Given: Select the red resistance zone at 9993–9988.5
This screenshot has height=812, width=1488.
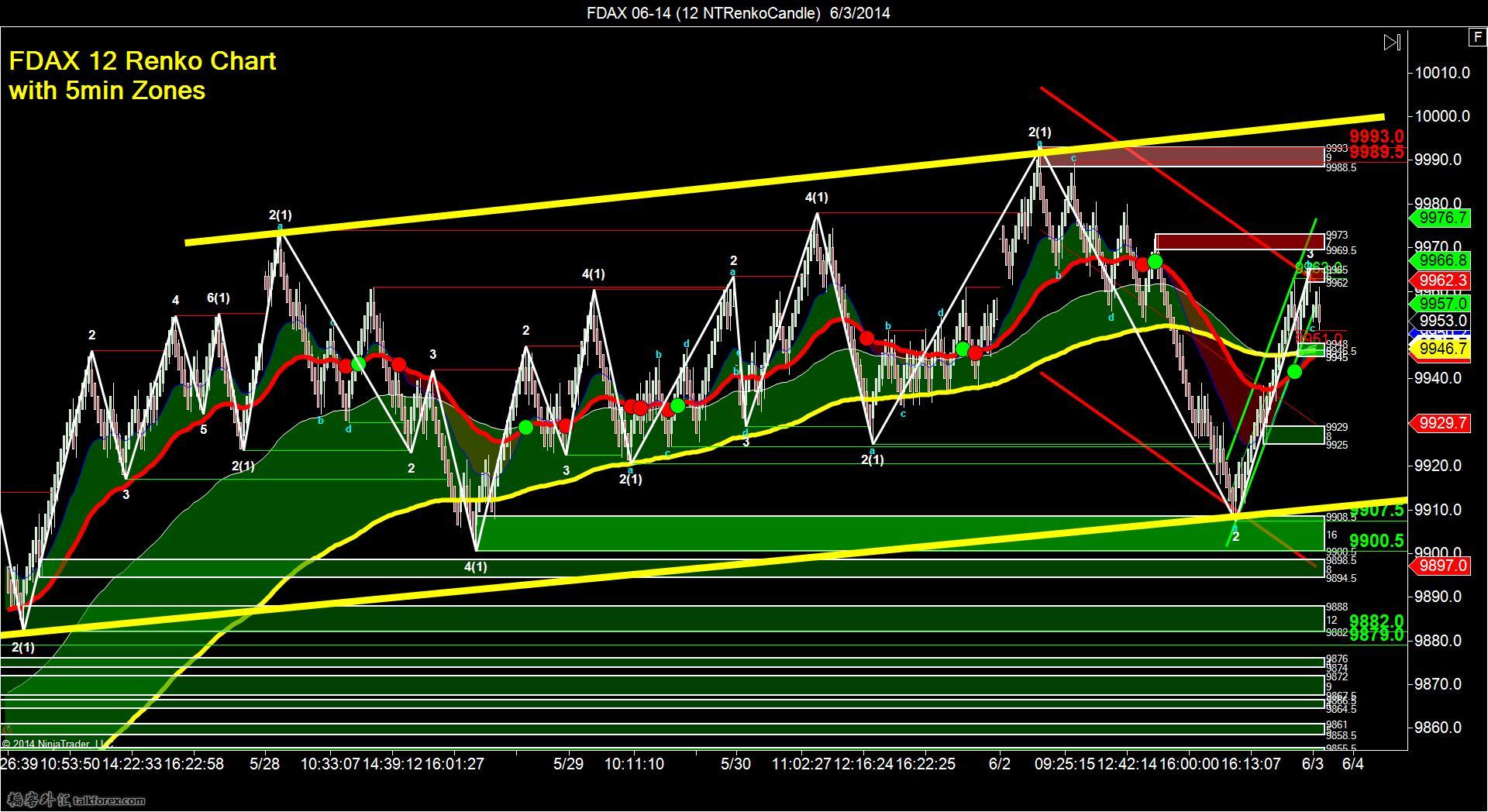Looking at the screenshot, I should tap(1181, 157).
